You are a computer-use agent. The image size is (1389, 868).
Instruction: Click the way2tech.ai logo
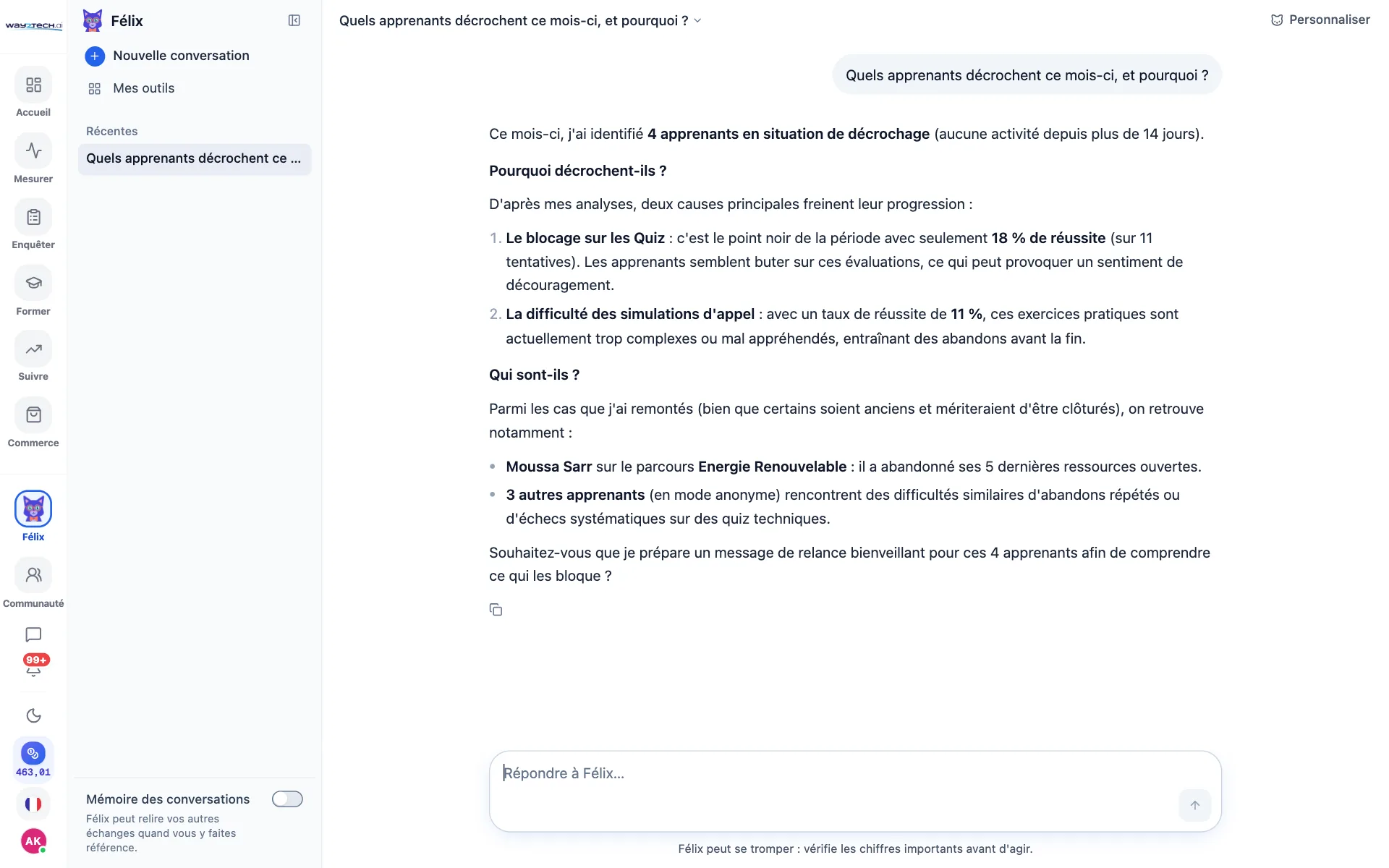tap(33, 25)
